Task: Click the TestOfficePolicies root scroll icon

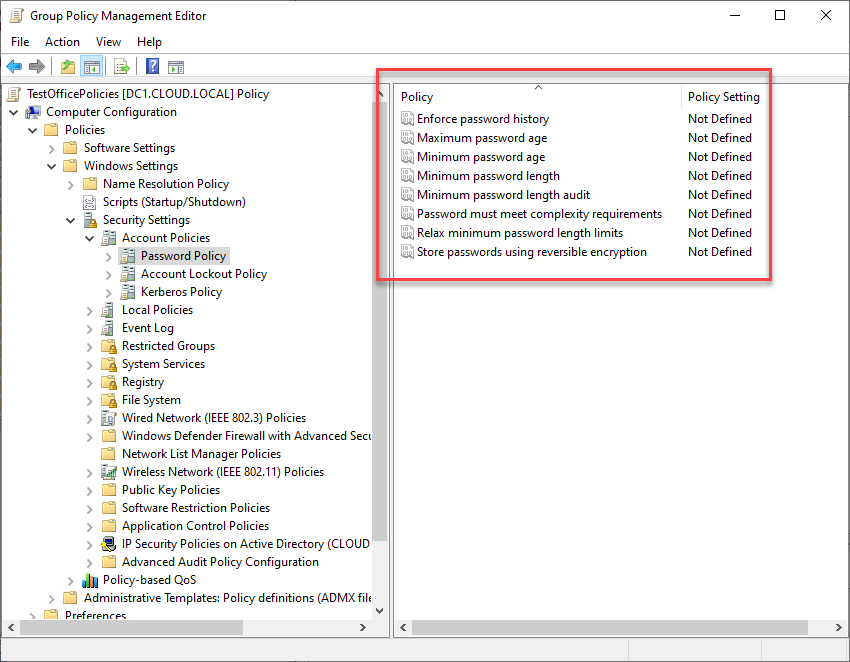Action: 15,94
